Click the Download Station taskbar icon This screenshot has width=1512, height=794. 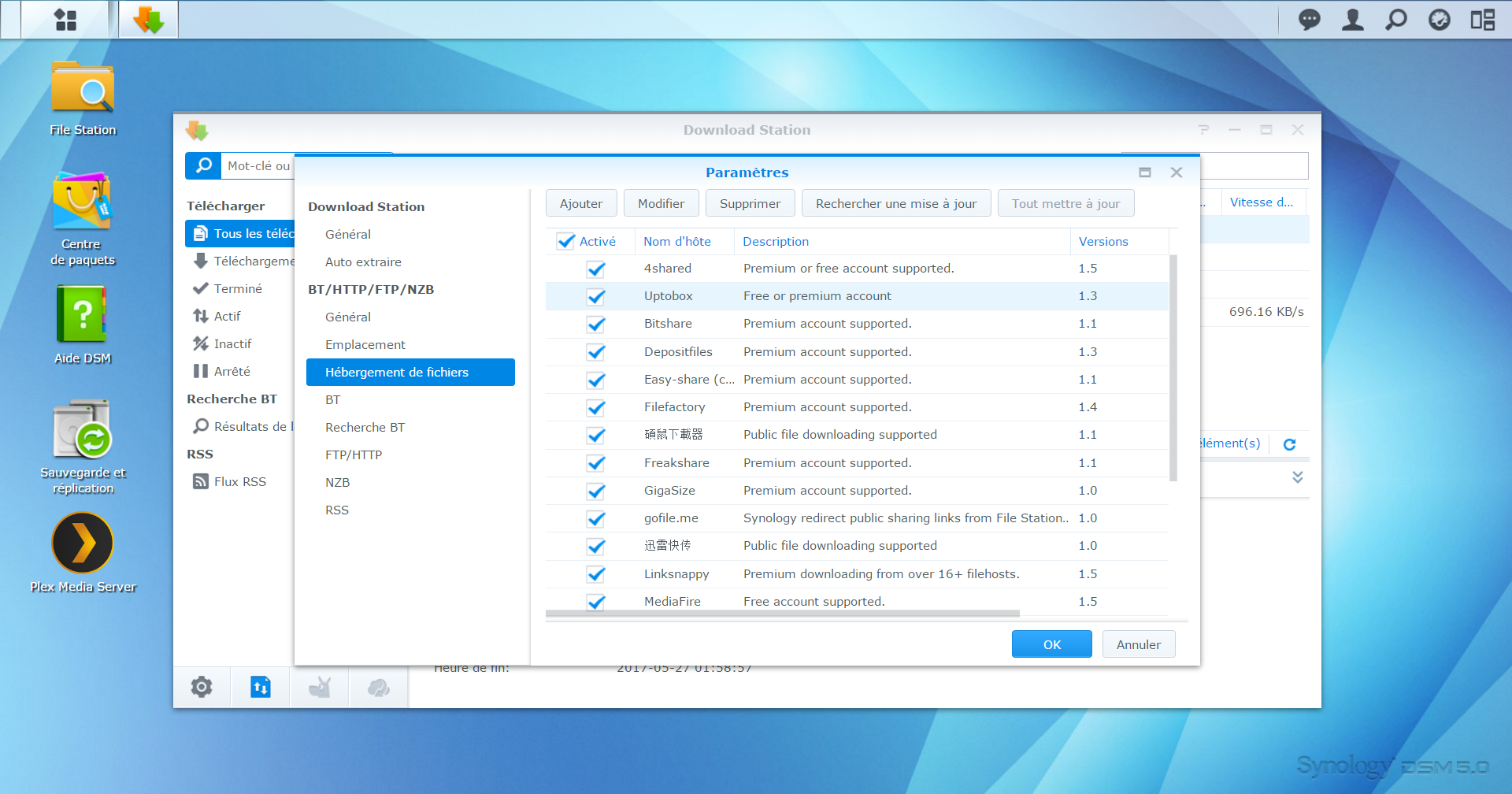(148, 20)
